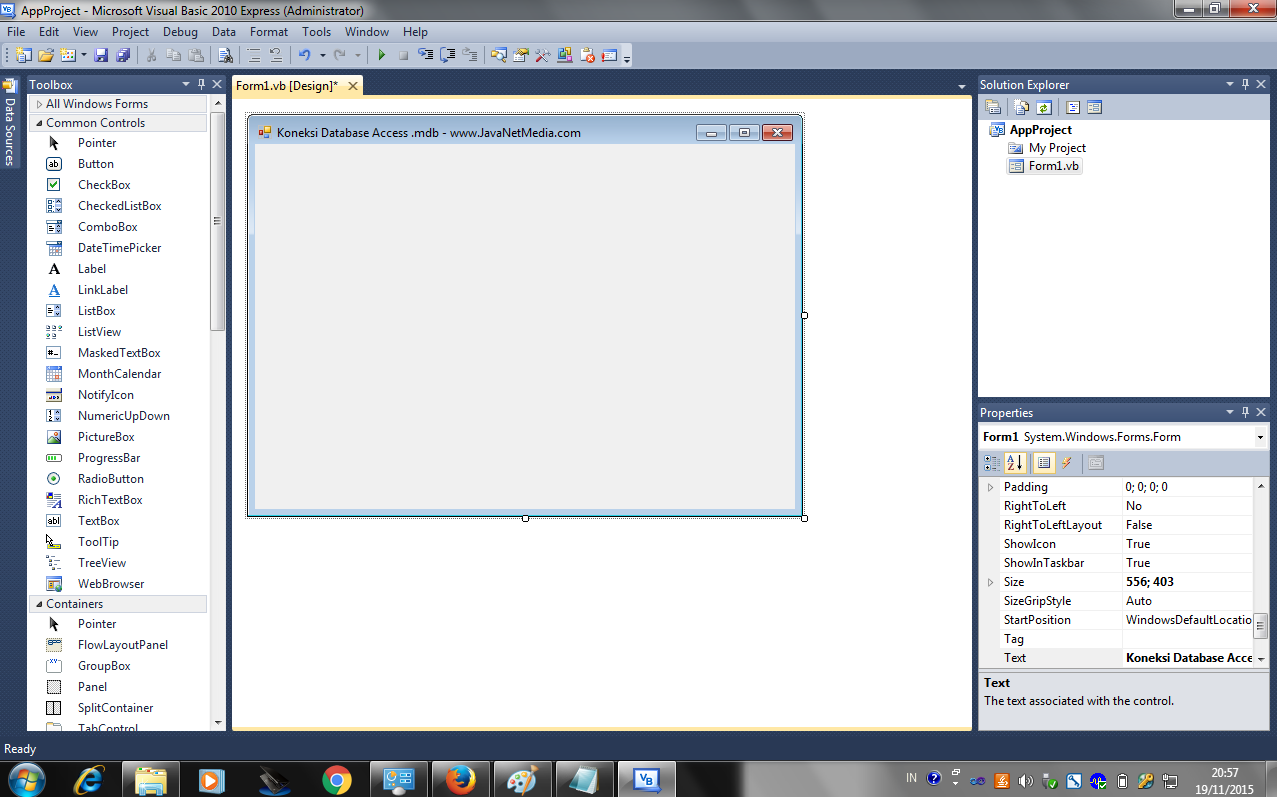The image size is (1277, 797).
Task: Open My Project in Solution Explorer
Action: 1056,147
